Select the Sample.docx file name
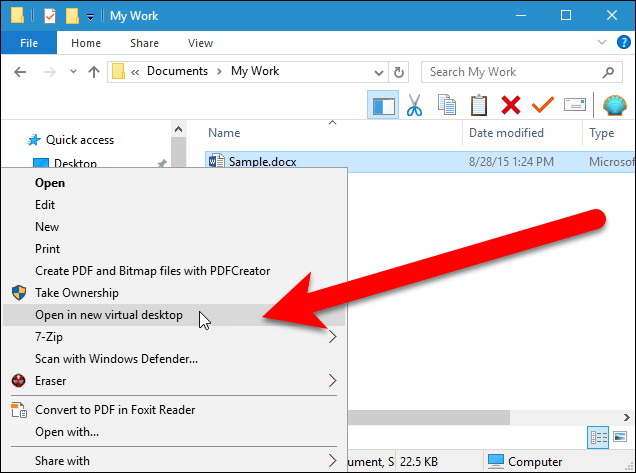 click(262, 162)
